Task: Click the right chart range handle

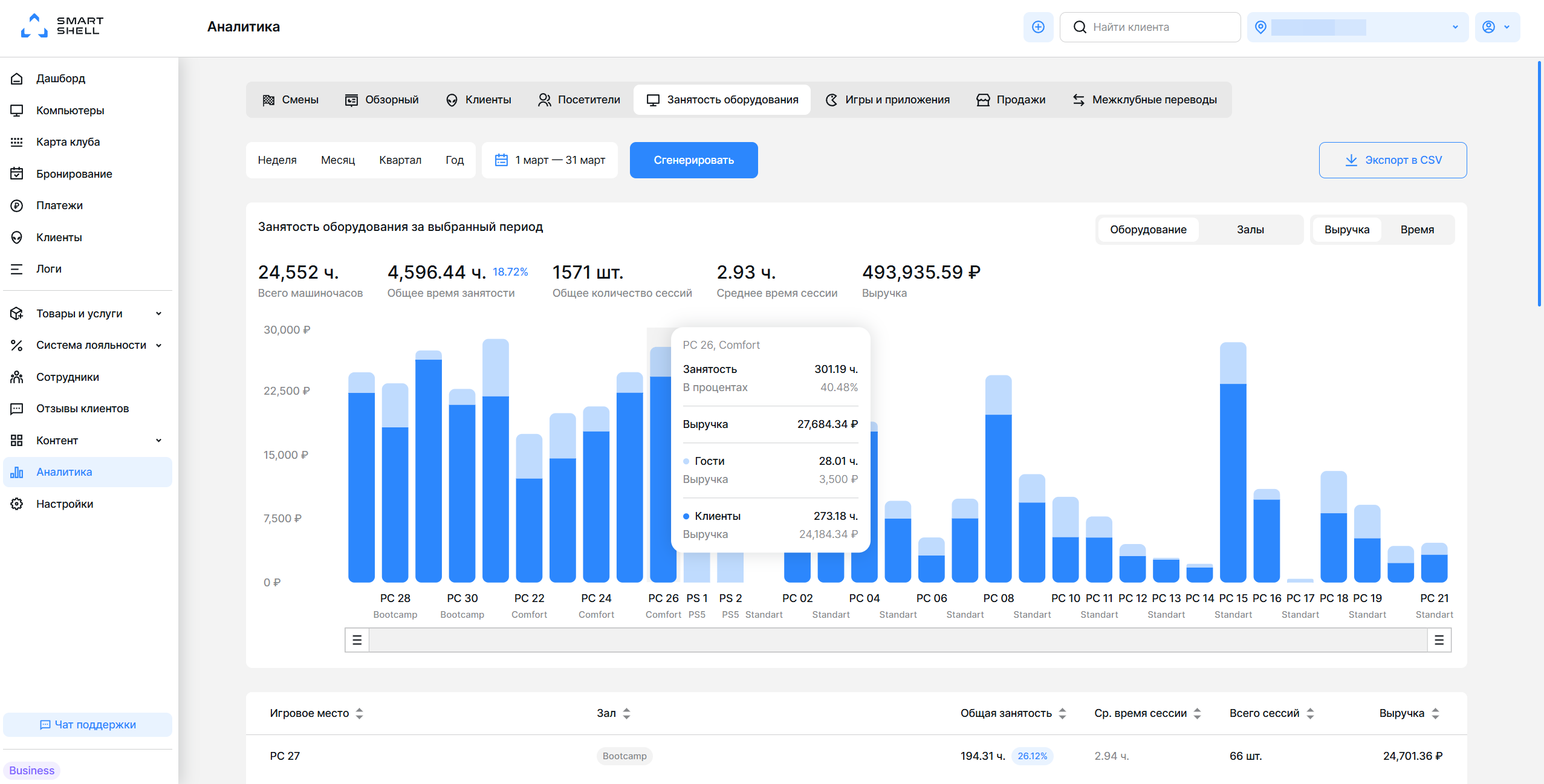Action: point(1439,640)
